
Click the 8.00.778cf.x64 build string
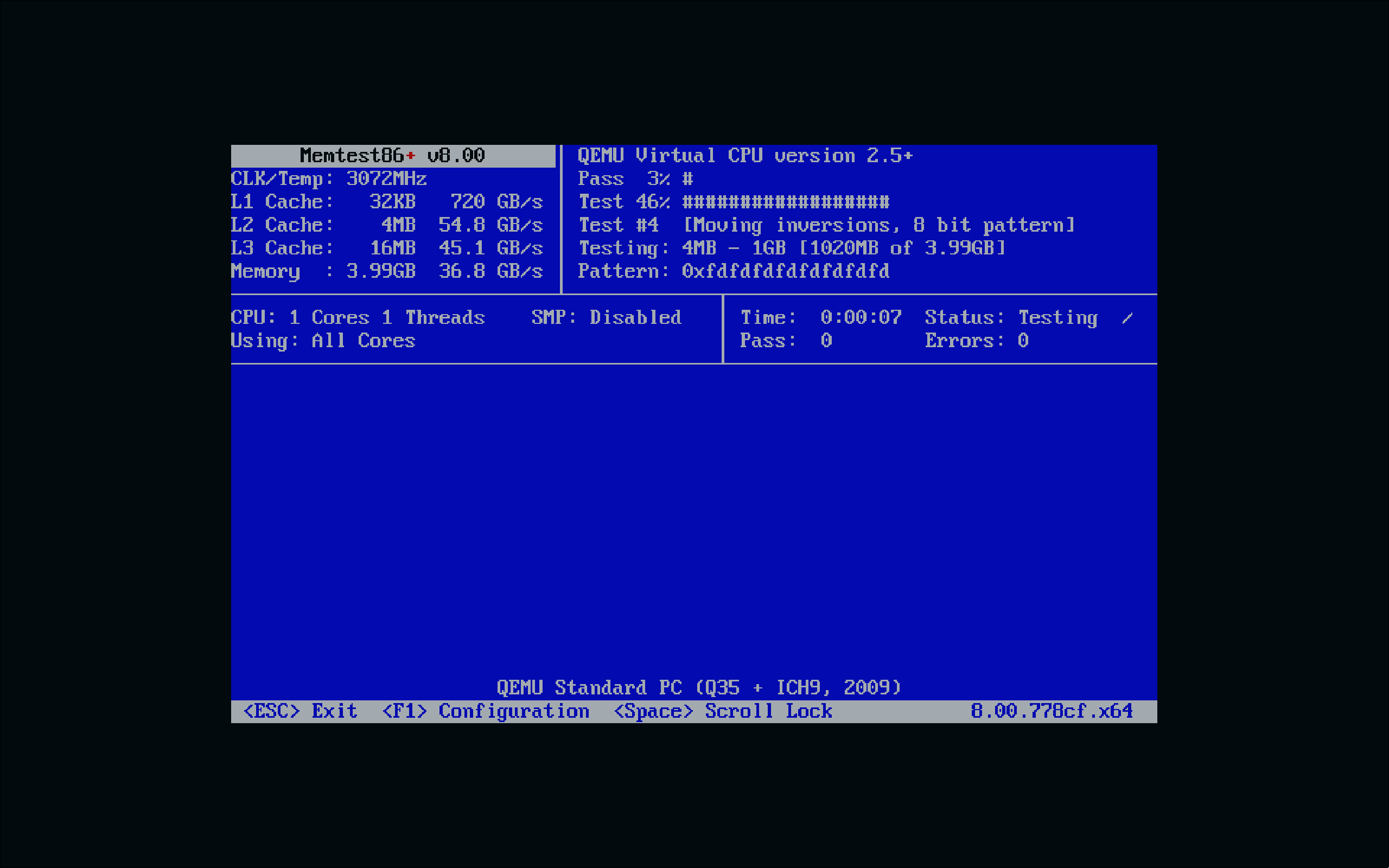pos(1052,711)
